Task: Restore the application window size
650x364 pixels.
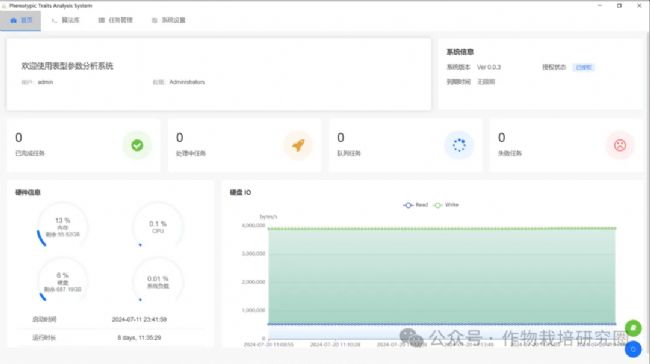Action: pyautogui.click(x=619, y=6)
